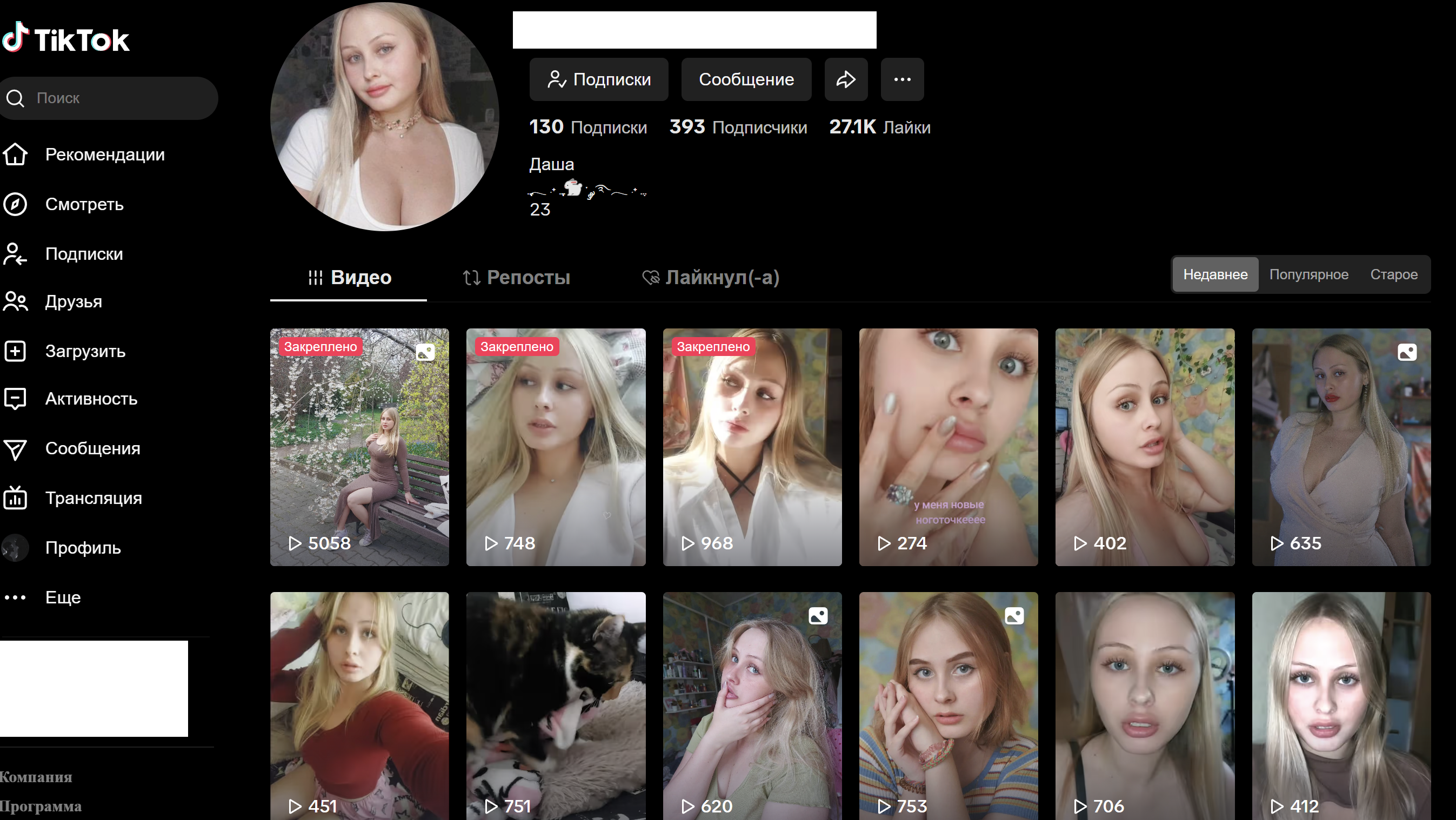Viewport: 1456px width, 820px height.
Task: Switch to the Лайкнул(-а) tab
Action: [x=711, y=277]
